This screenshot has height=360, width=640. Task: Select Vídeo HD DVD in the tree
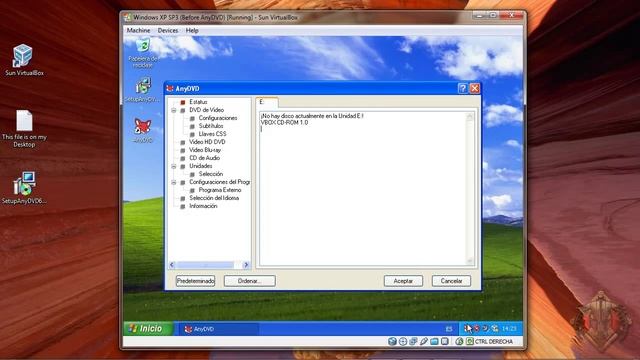coord(207,142)
